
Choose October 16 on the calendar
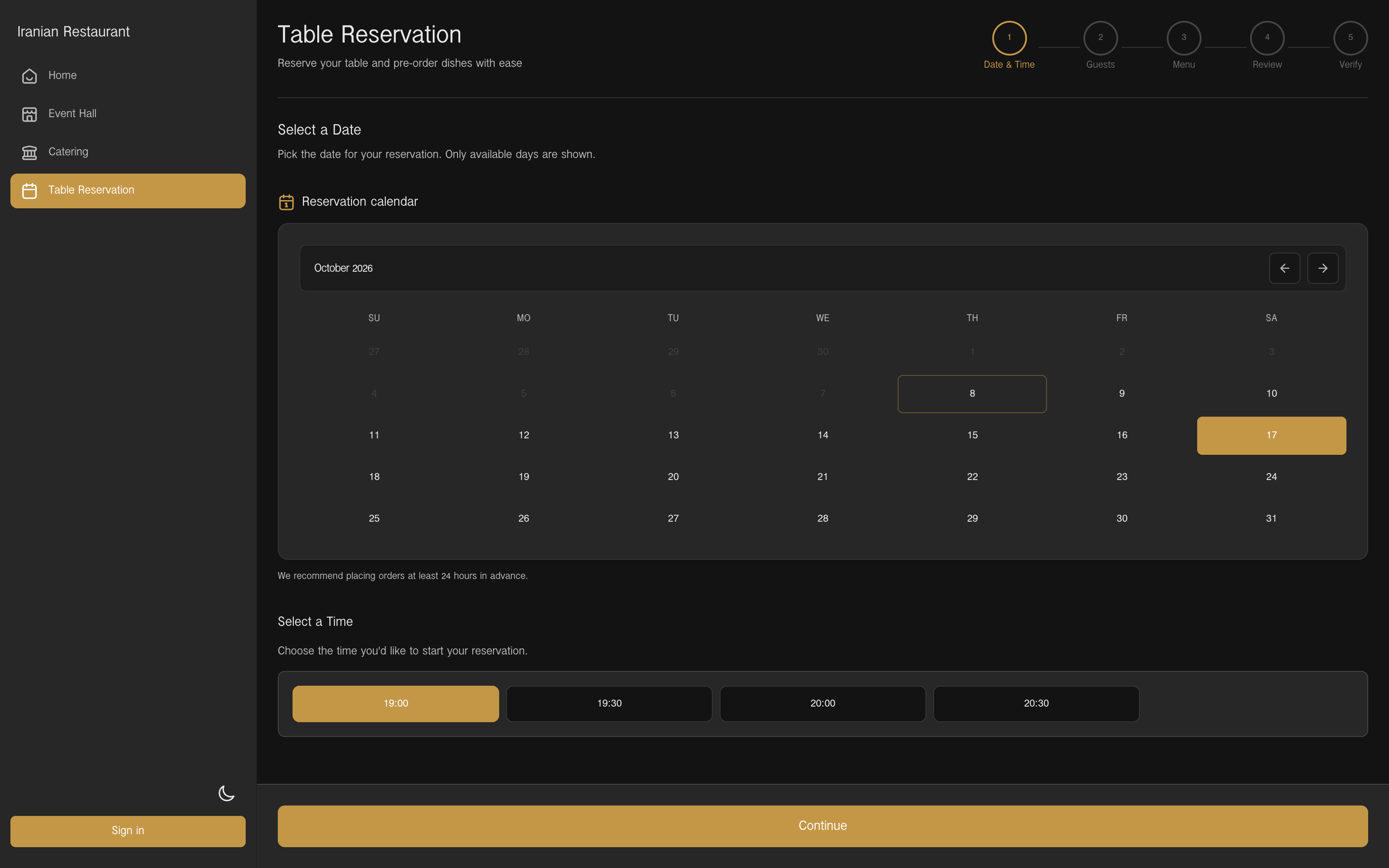point(1122,435)
